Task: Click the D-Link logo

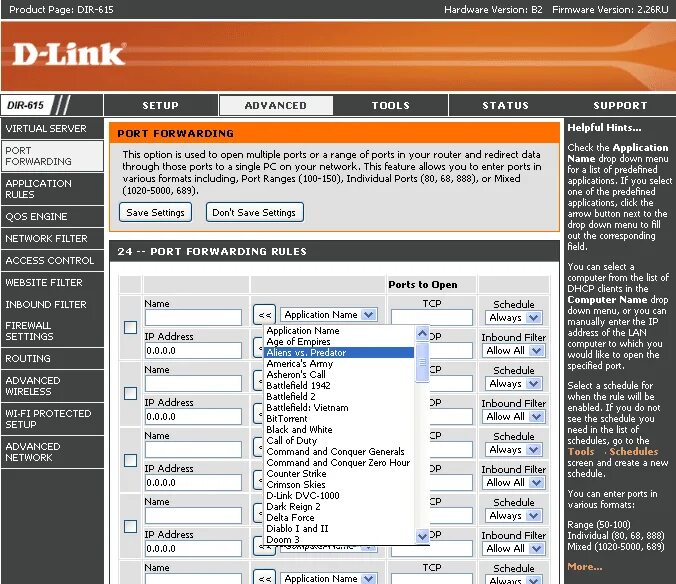Action: pos(69,53)
